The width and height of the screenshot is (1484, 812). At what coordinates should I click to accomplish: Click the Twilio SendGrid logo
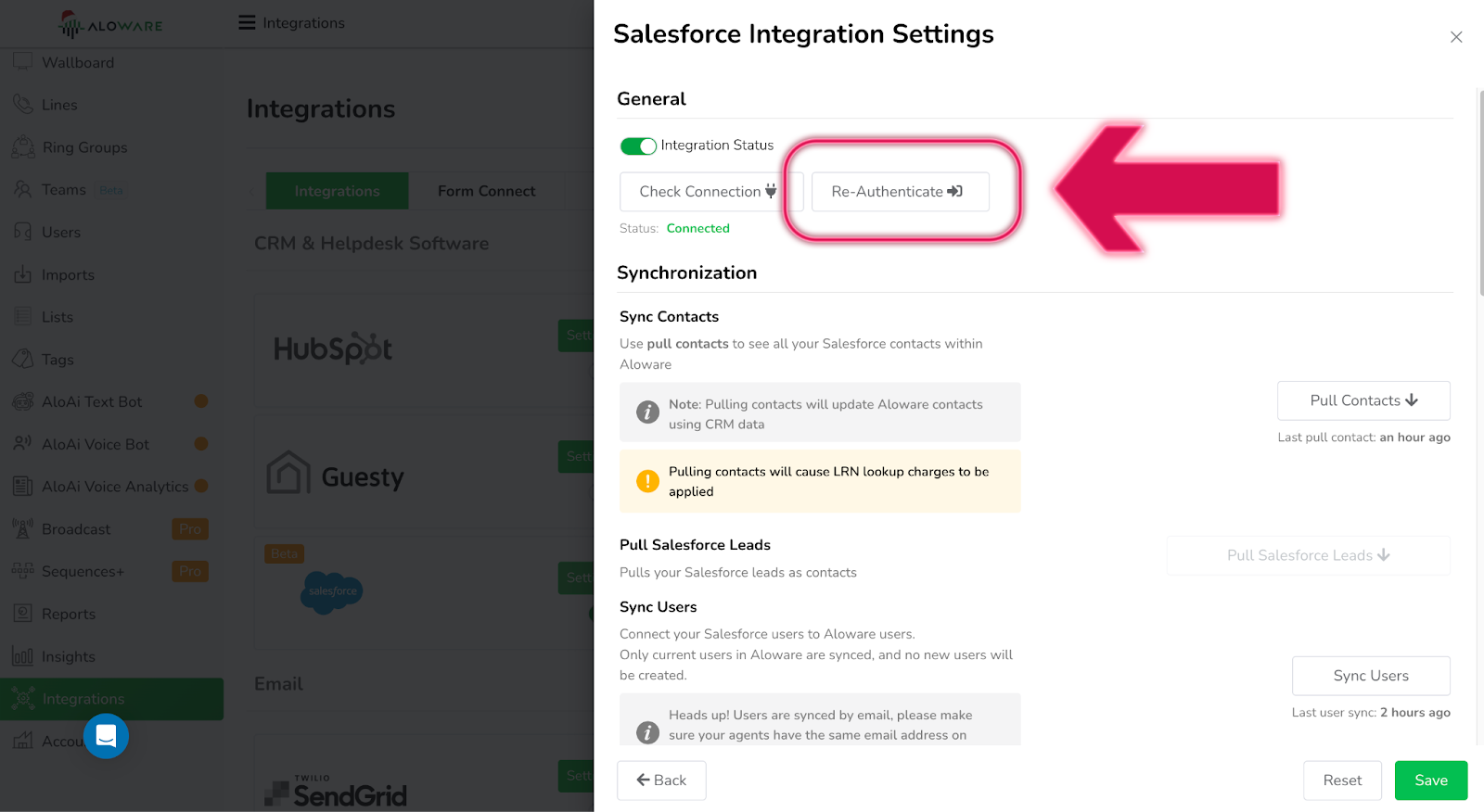click(337, 791)
